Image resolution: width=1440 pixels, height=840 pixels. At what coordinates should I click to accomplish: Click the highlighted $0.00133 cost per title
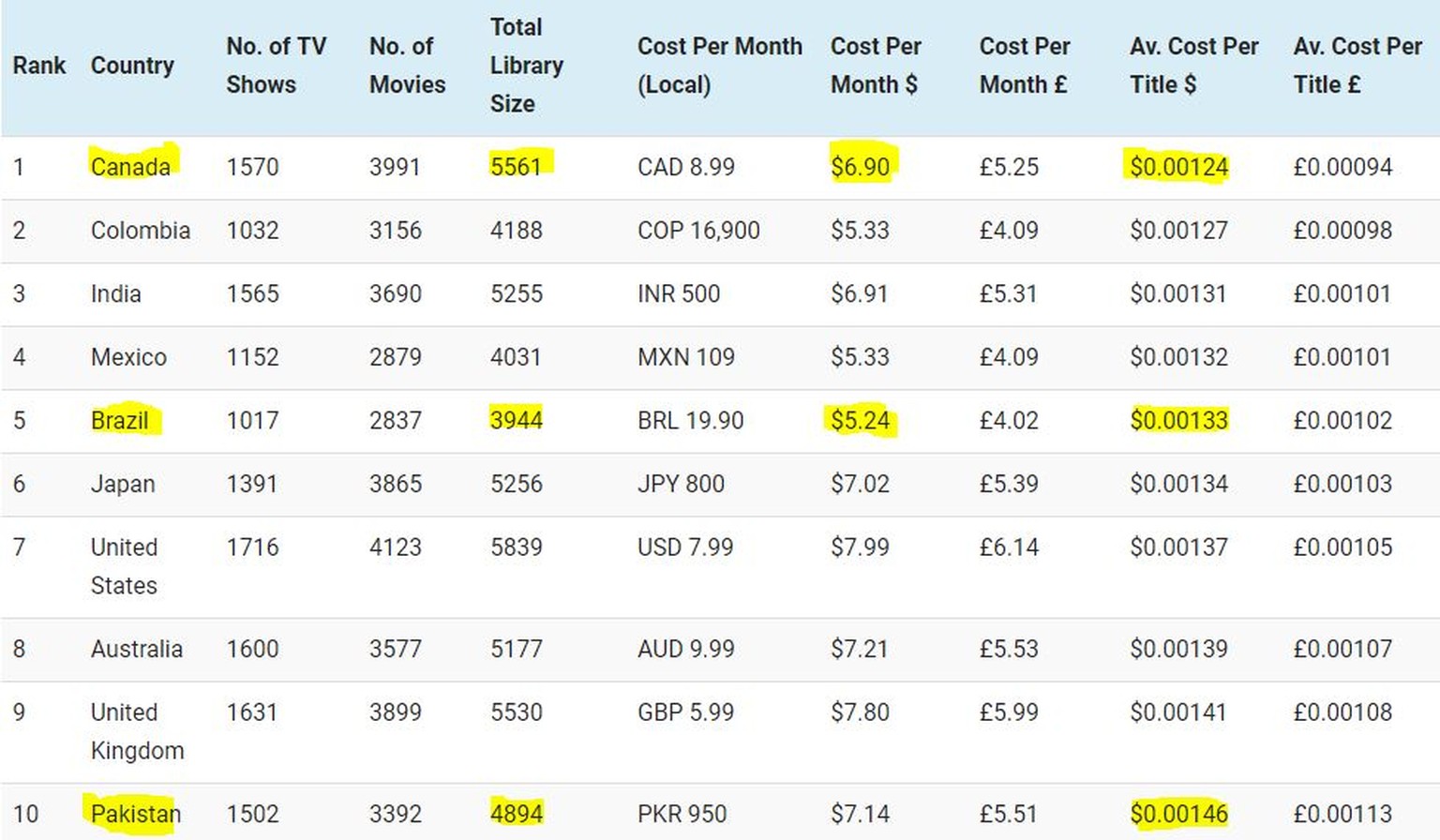pyautogui.click(x=1178, y=420)
